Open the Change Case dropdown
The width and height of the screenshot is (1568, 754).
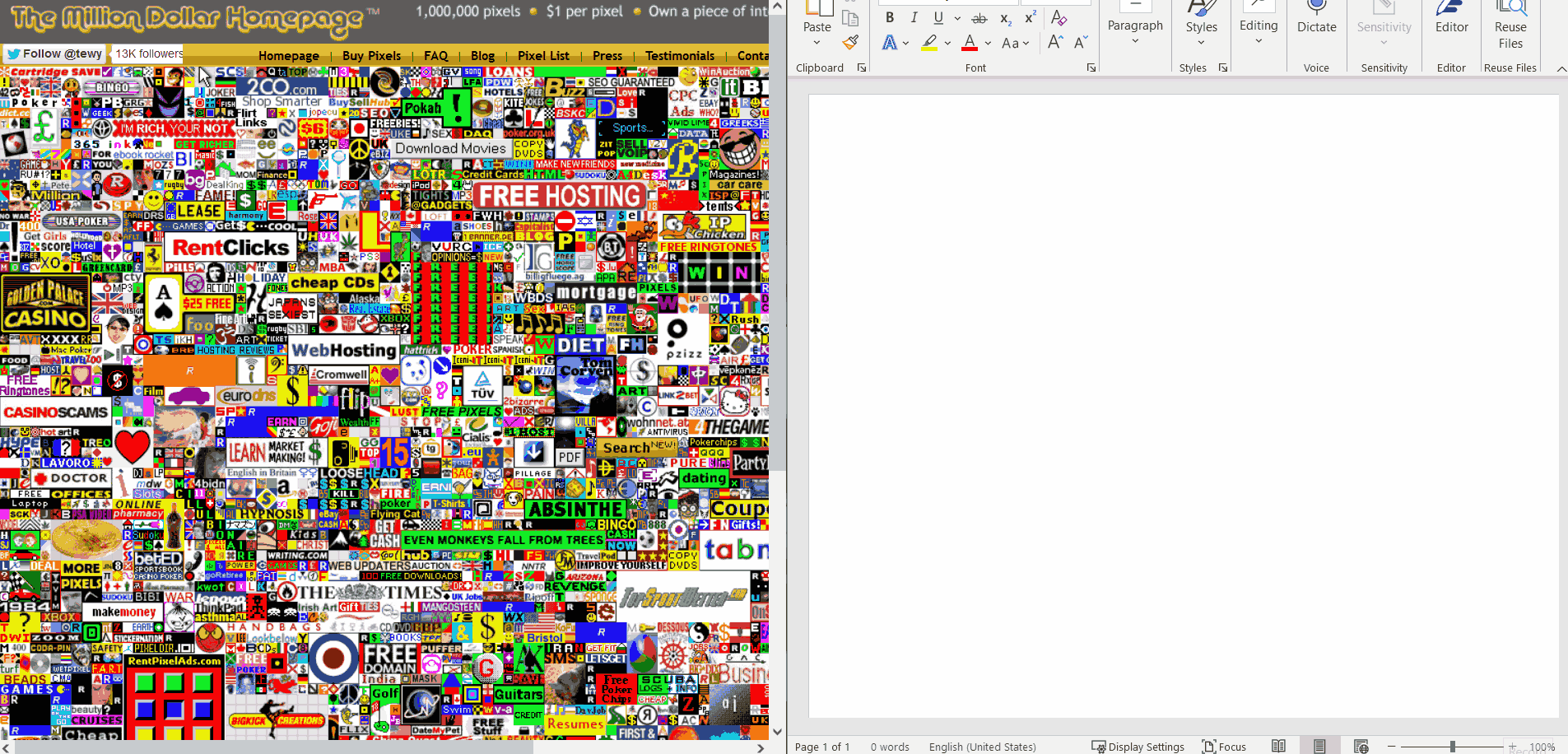pyautogui.click(x=1016, y=43)
